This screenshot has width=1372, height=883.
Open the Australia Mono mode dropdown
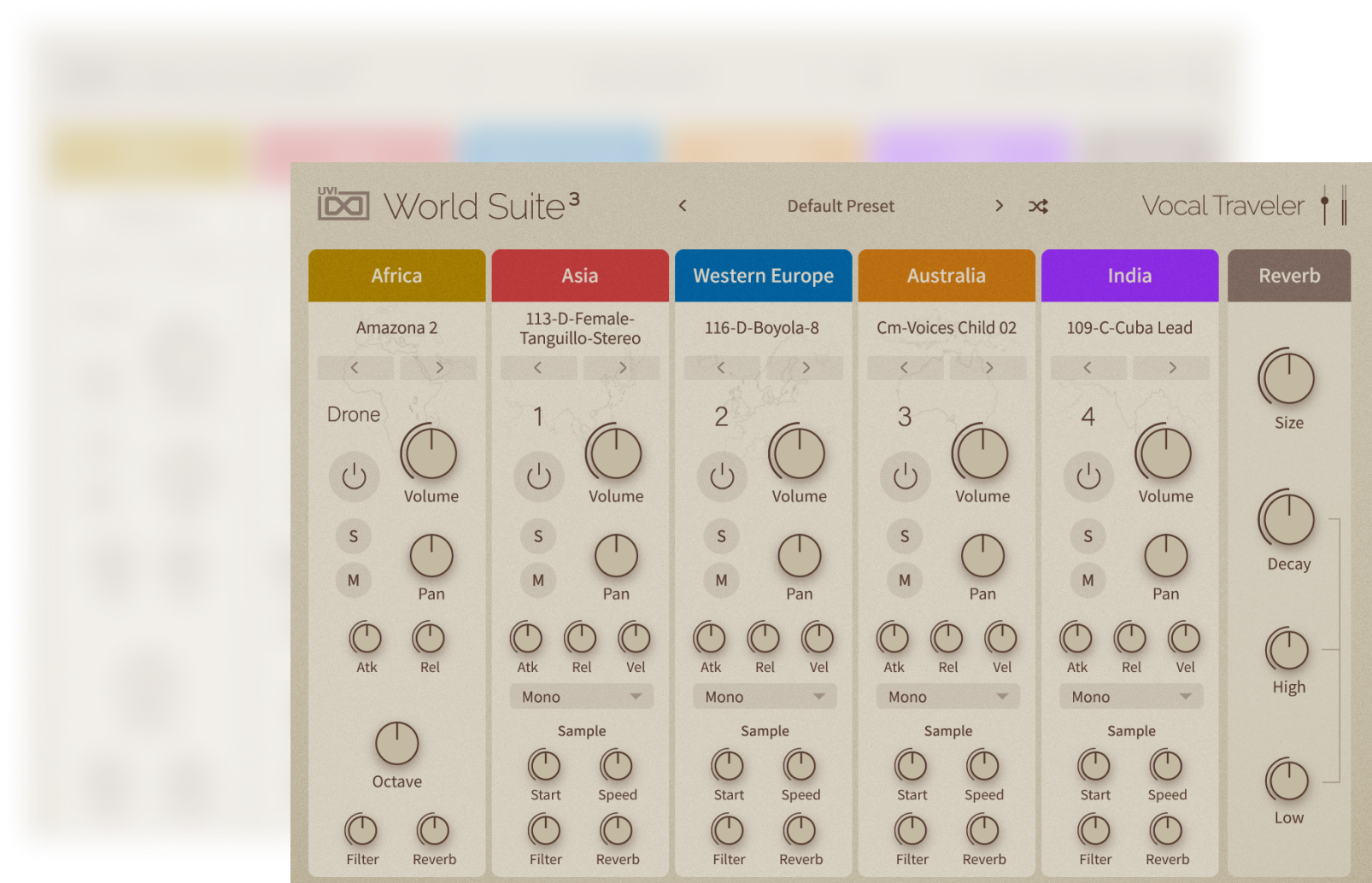pyautogui.click(x=948, y=697)
